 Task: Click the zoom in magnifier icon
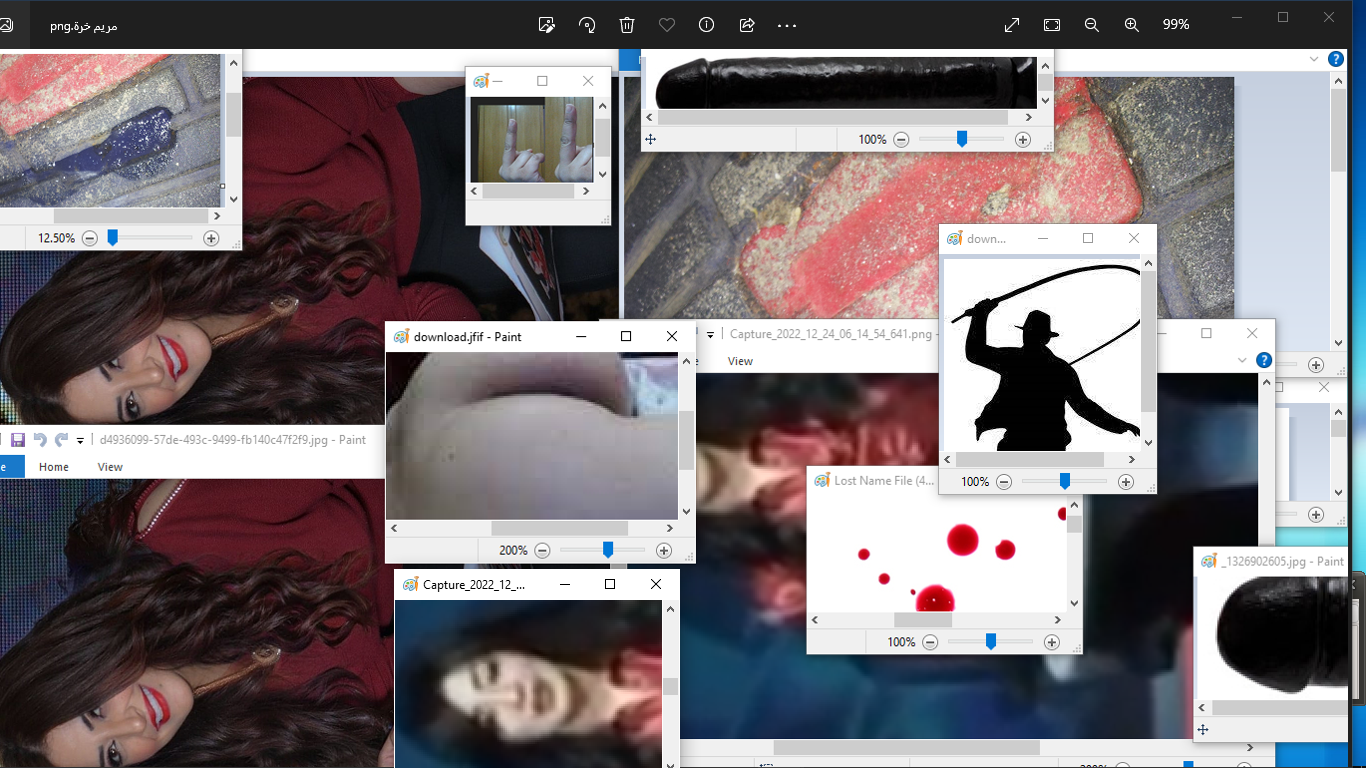[x=1132, y=25]
